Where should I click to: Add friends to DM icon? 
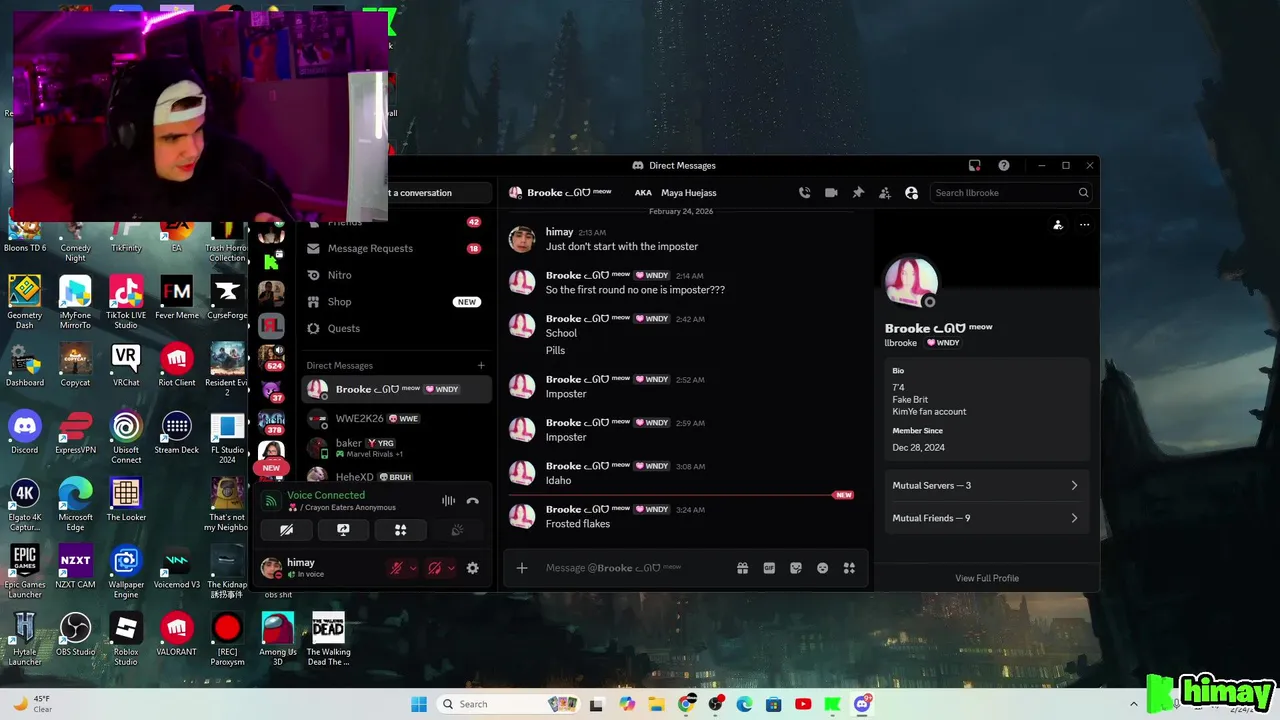tap(884, 193)
